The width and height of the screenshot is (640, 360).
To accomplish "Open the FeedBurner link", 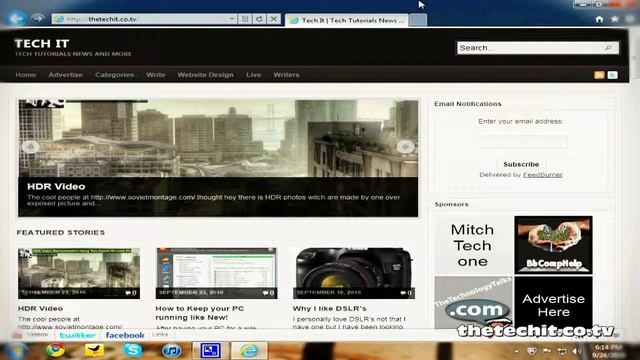I will [543, 175].
